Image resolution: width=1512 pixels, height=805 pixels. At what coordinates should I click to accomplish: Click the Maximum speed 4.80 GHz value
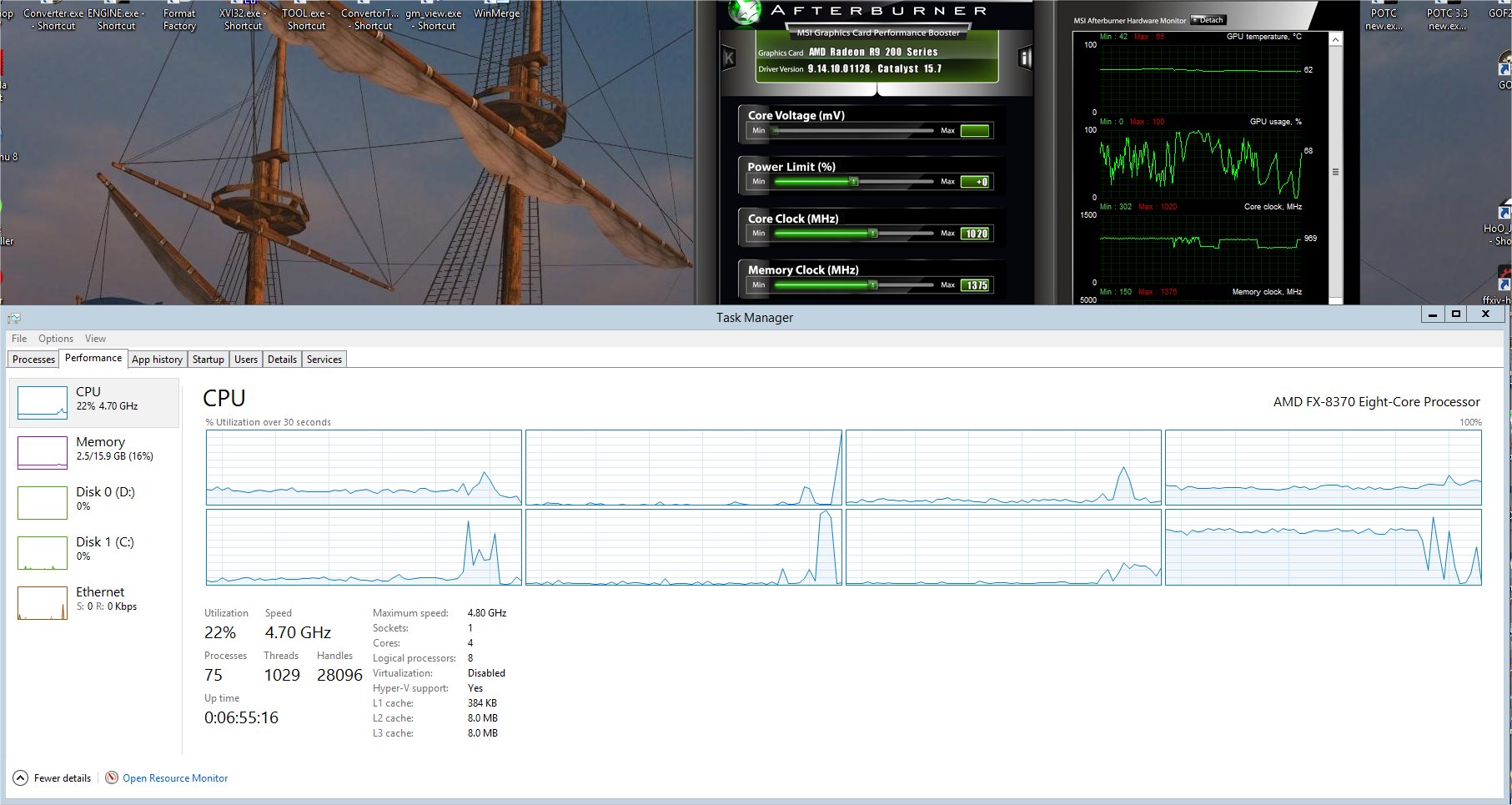(x=487, y=613)
